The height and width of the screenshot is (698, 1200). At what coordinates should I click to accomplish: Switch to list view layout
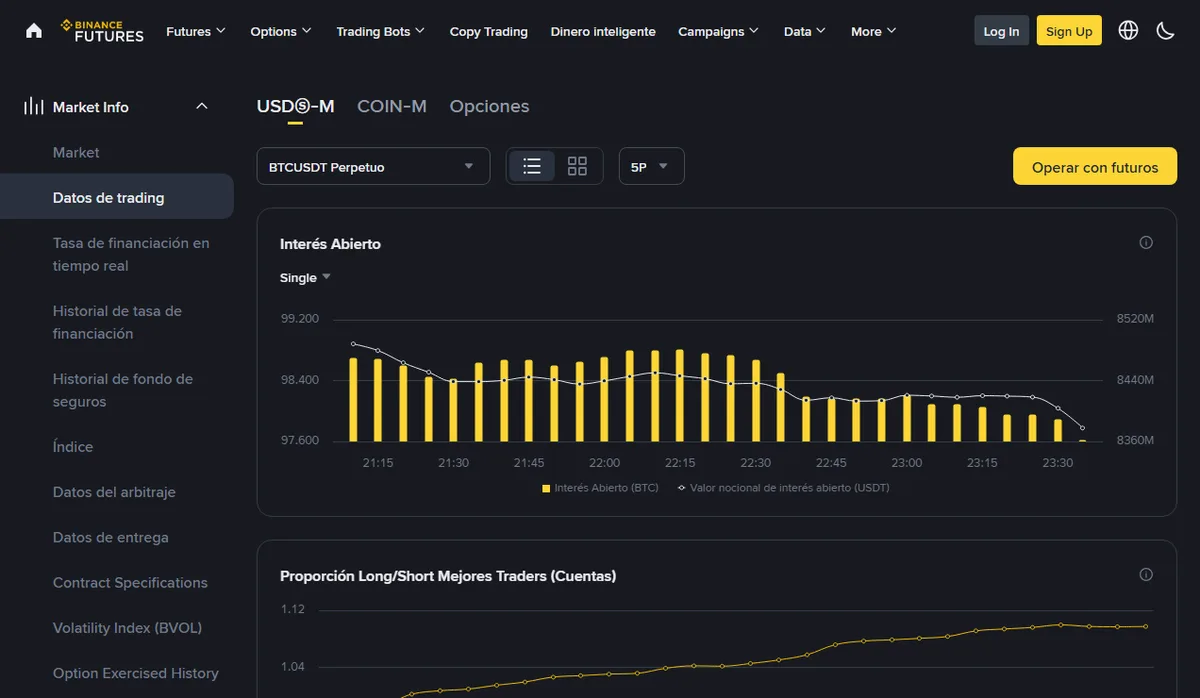tap(532, 166)
